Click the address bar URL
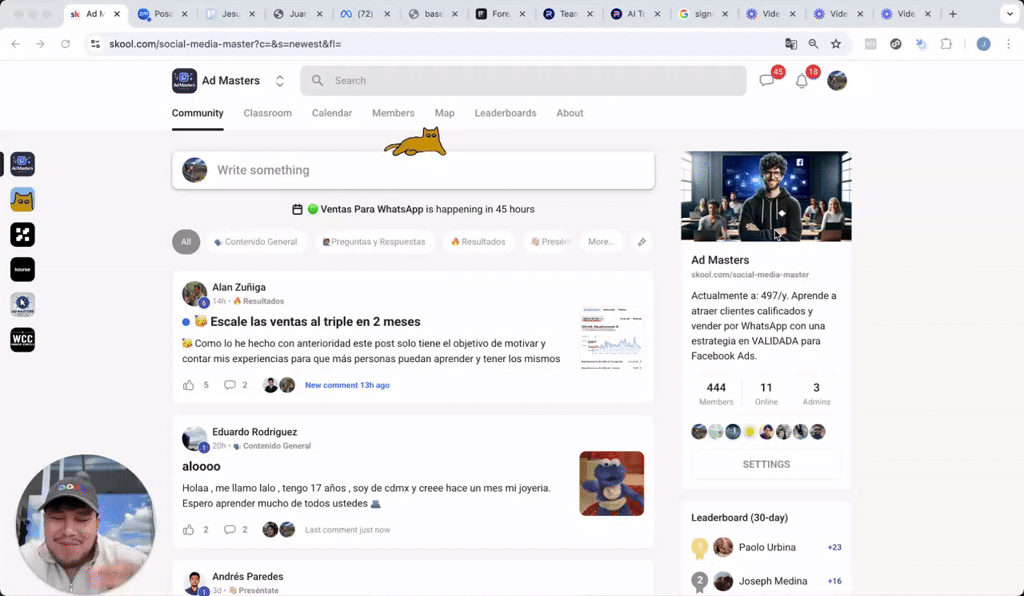Image resolution: width=1024 pixels, height=596 pixels. coord(225,44)
